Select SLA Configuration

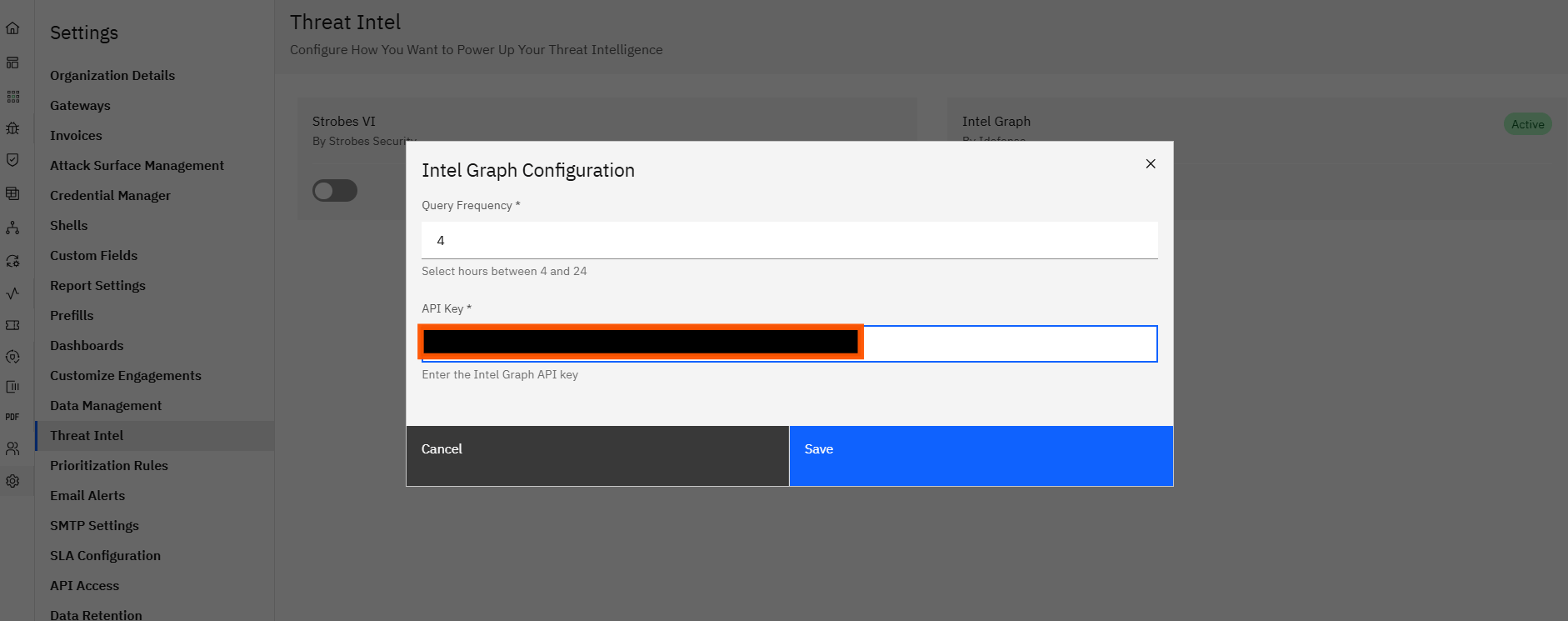point(105,555)
